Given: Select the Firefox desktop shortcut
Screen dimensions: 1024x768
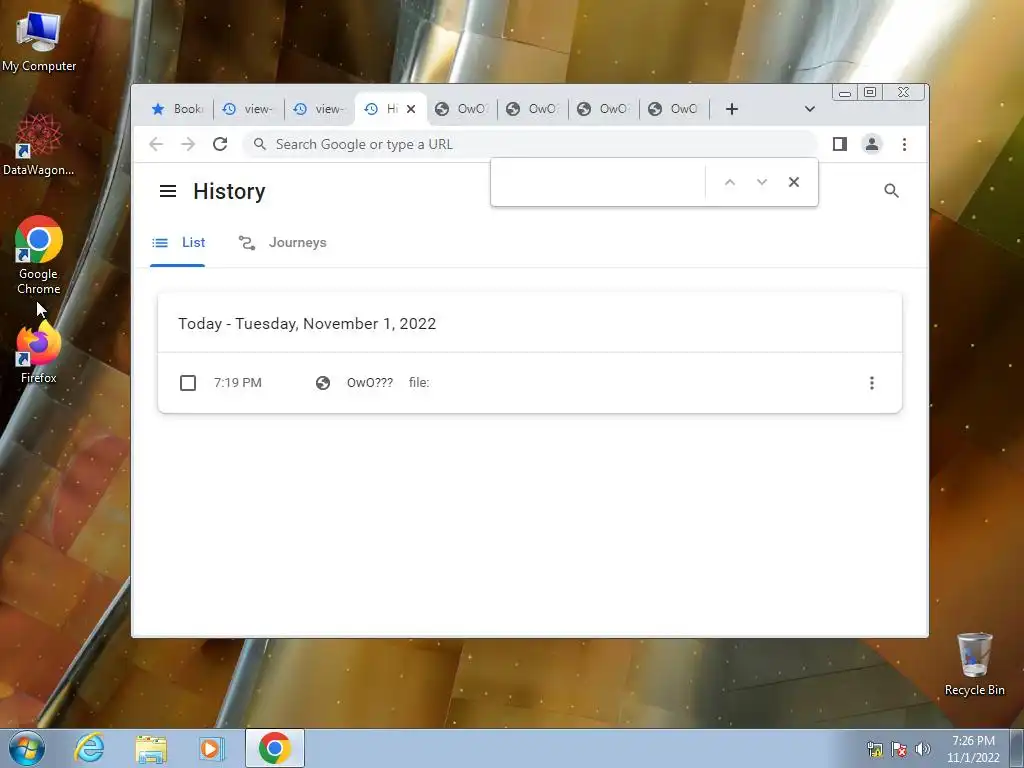Looking at the screenshot, I should tap(39, 354).
